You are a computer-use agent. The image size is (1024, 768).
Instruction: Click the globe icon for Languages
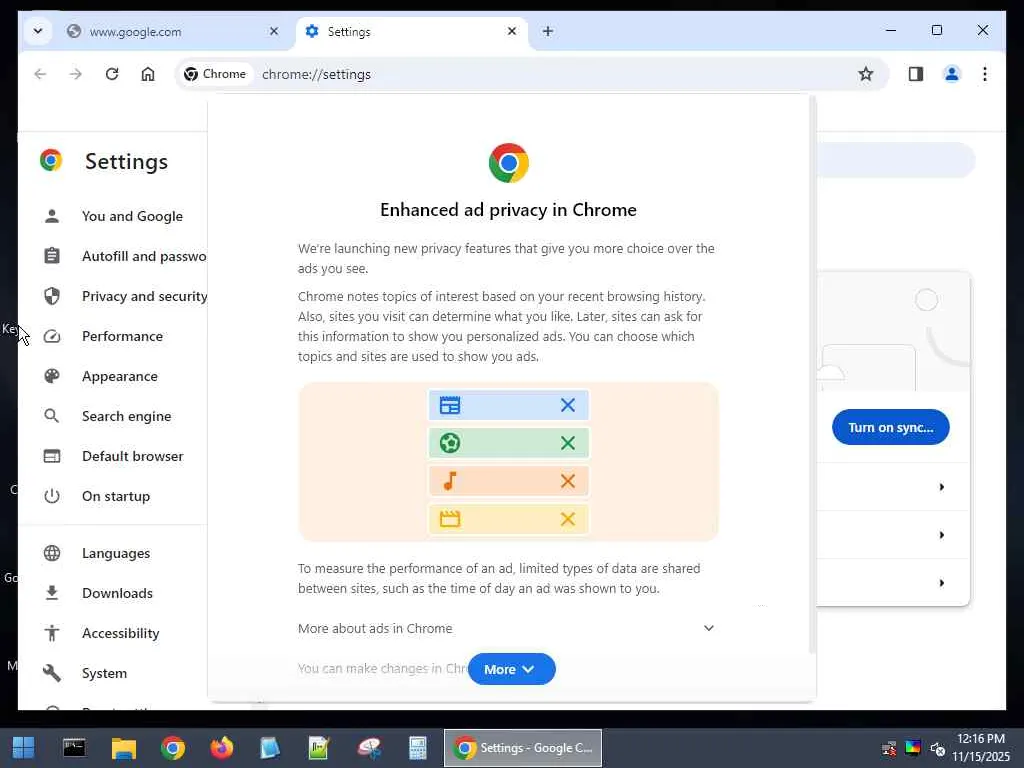pyautogui.click(x=52, y=553)
